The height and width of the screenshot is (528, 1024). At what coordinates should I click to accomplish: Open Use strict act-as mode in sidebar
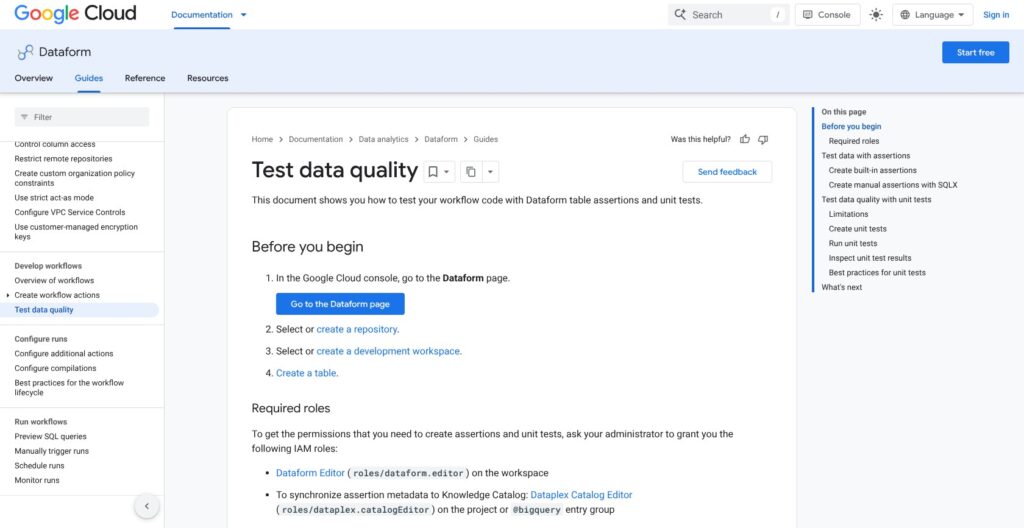54,197
